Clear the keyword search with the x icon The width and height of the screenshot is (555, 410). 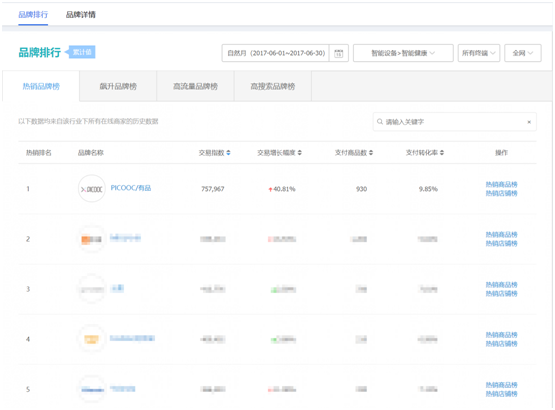[529, 122]
